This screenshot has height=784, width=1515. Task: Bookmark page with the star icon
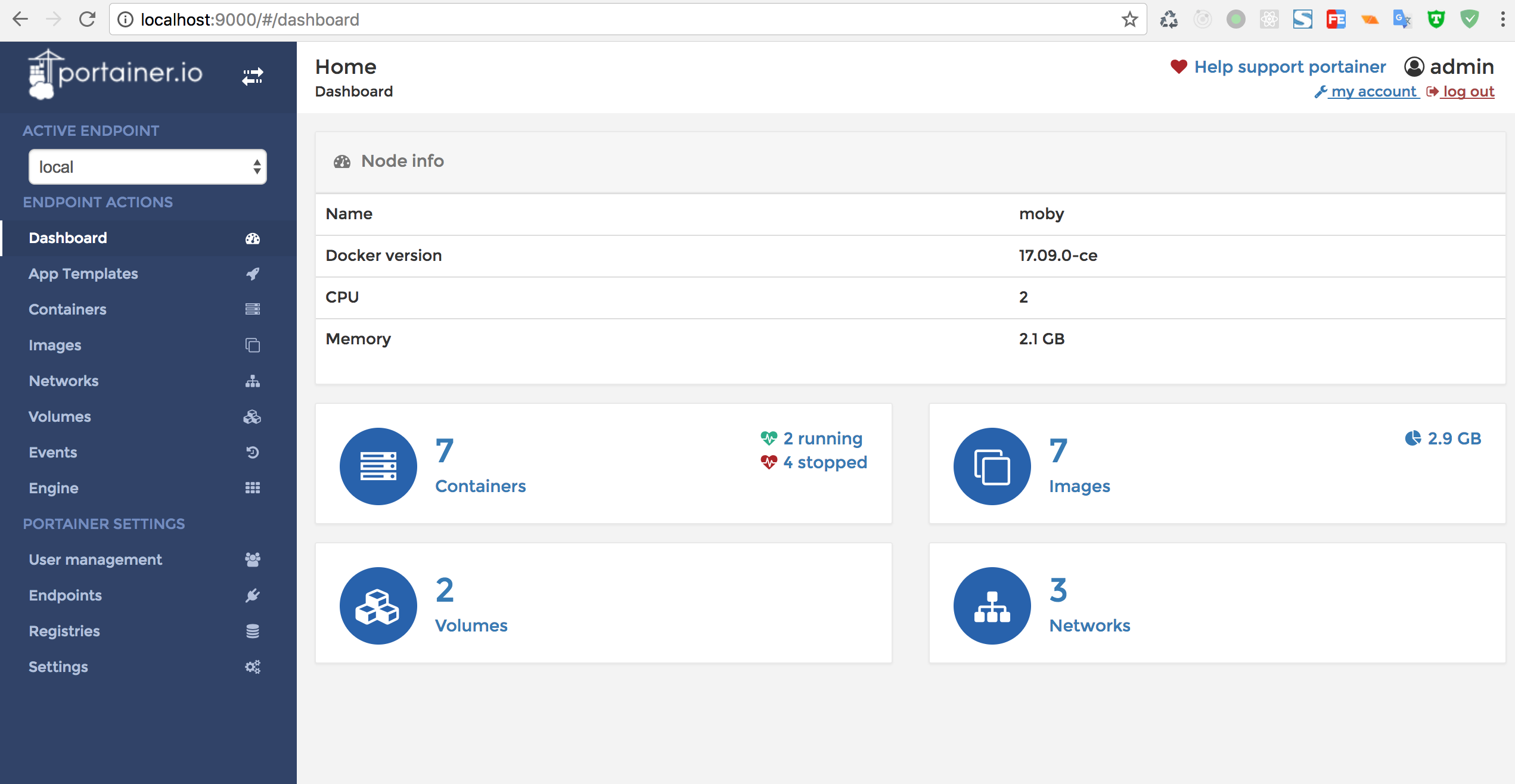pyautogui.click(x=1129, y=20)
